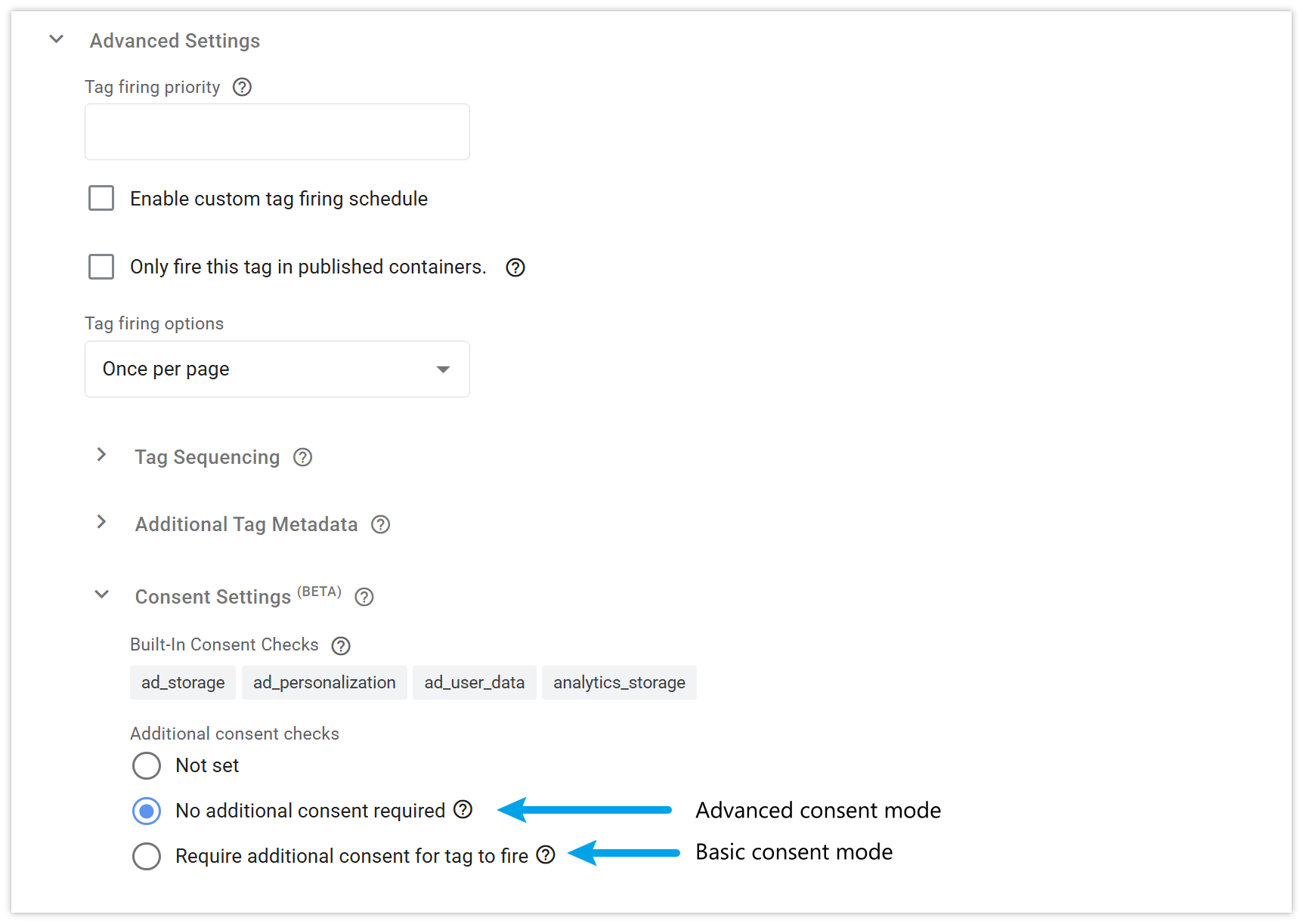
Task: Open Consent Settings help icon
Action: [364, 597]
